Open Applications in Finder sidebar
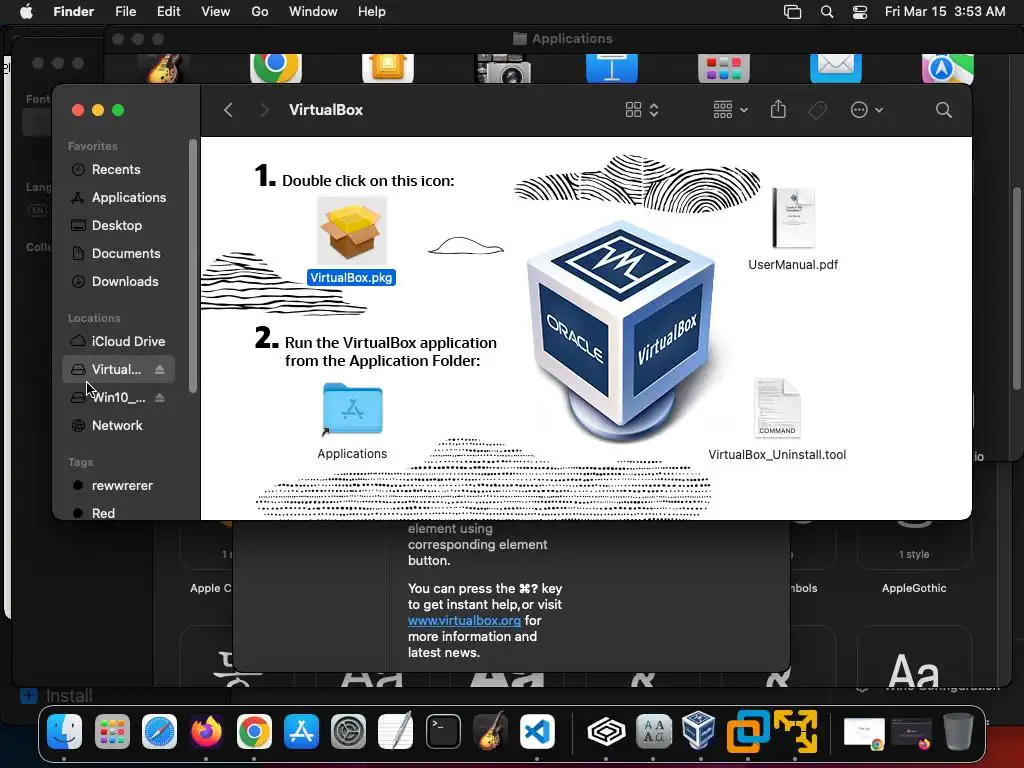The width and height of the screenshot is (1024, 768). click(118, 197)
